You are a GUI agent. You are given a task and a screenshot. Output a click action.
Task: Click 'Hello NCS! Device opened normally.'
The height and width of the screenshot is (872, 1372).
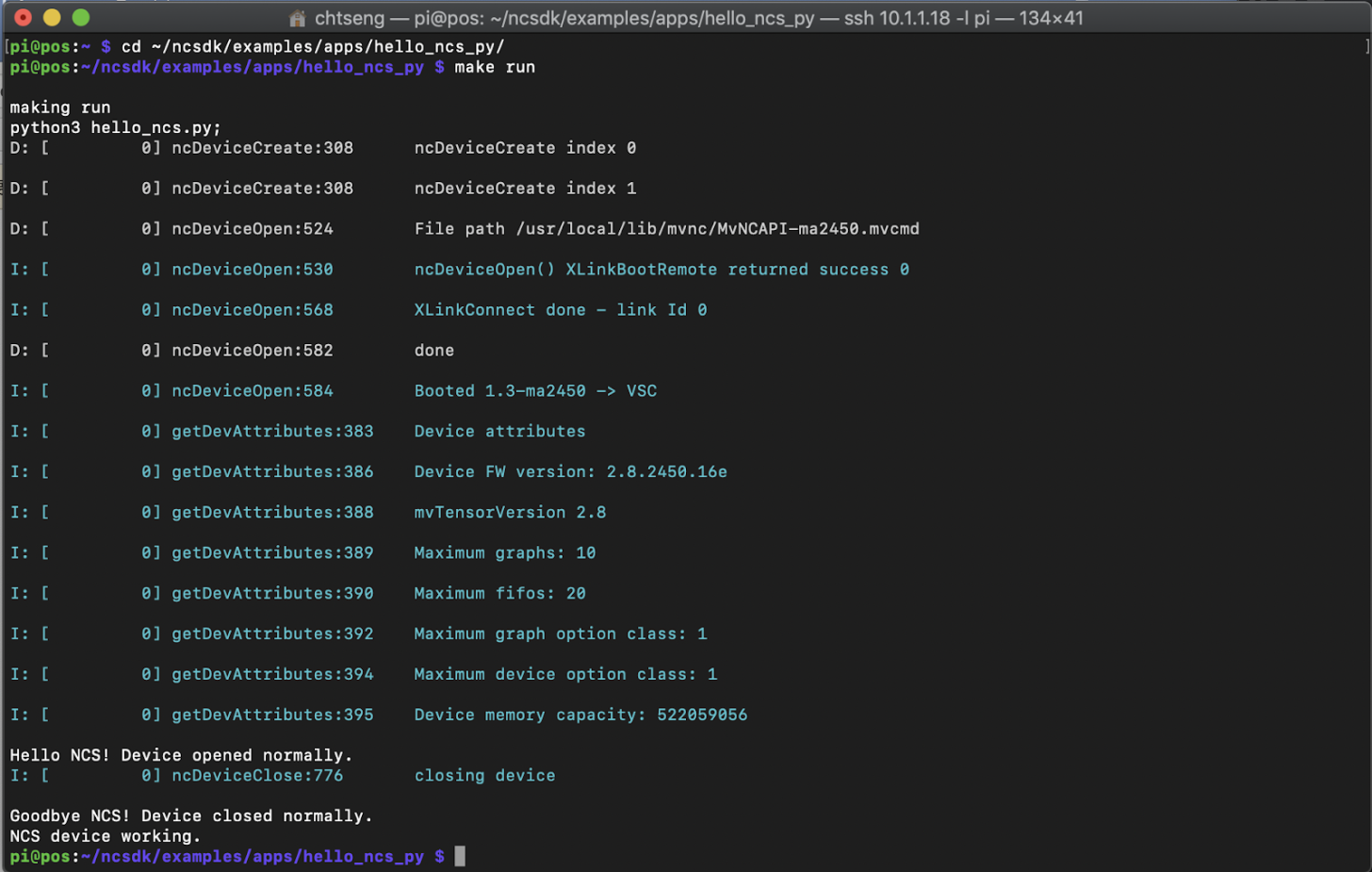(x=181, y=755)
